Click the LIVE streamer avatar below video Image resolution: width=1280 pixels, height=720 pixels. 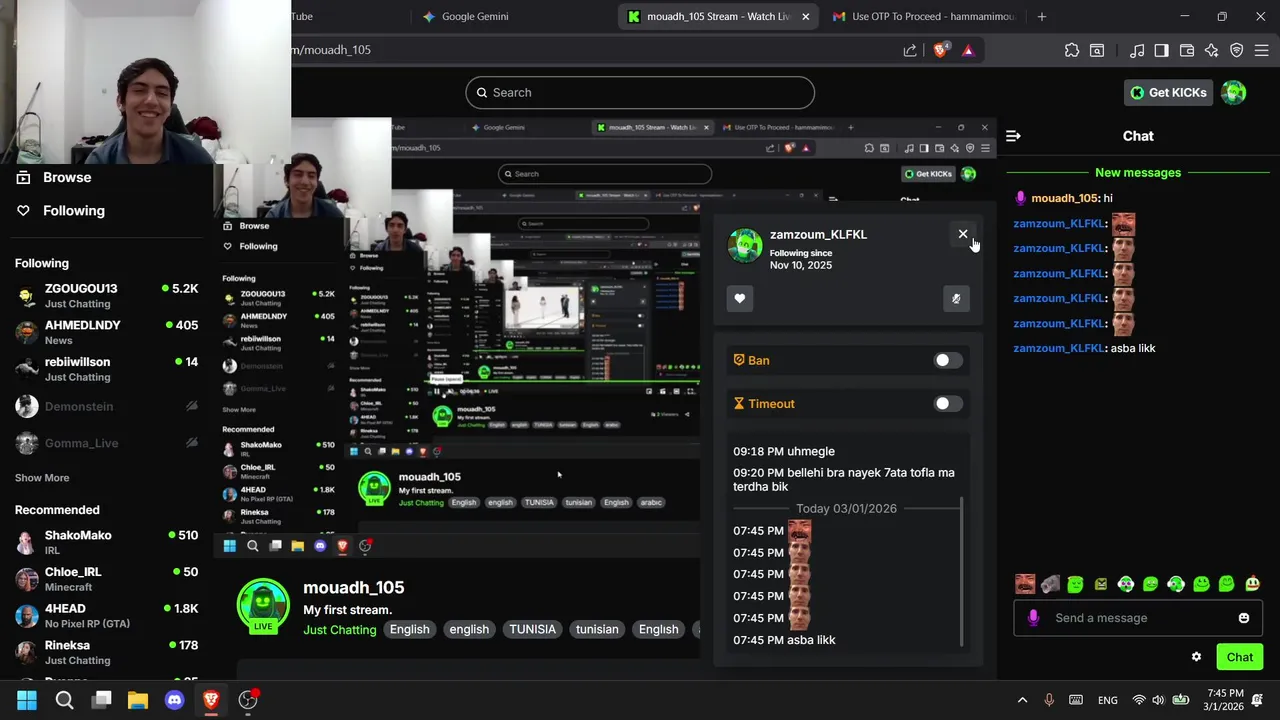[x=263, y=605]
